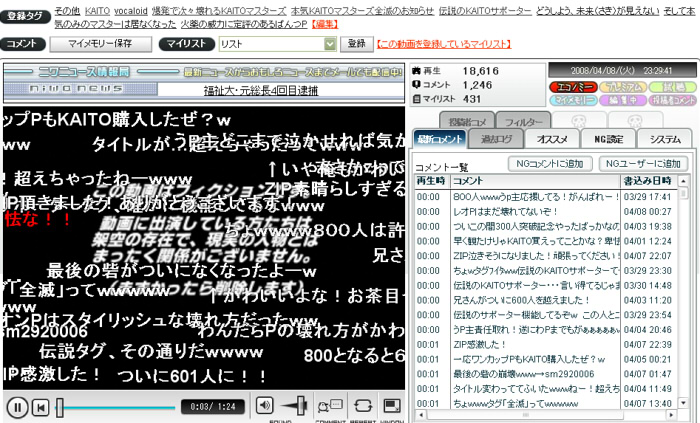Image resolution: width=700 pixels, height=423 pixels.
Task: Click the volume slider handle
Action: [301, 406]
